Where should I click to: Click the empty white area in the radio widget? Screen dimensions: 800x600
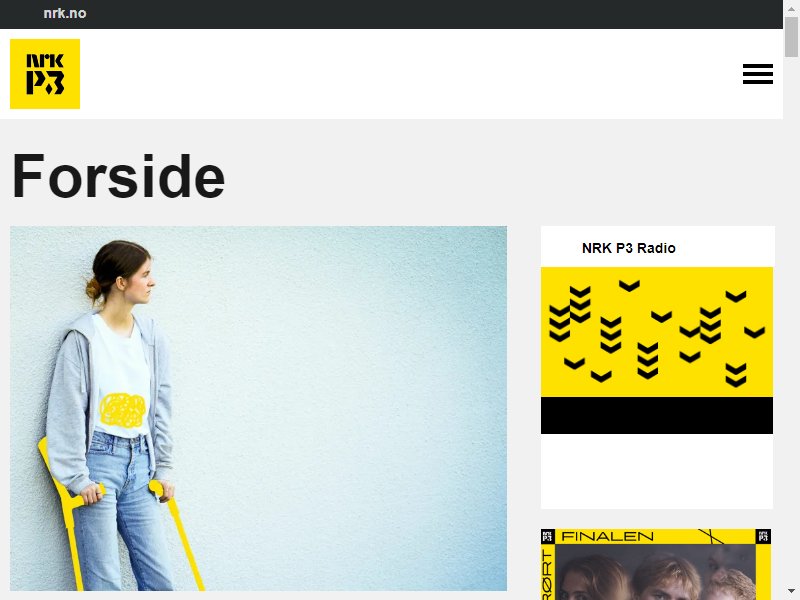[x=657, y=471]
